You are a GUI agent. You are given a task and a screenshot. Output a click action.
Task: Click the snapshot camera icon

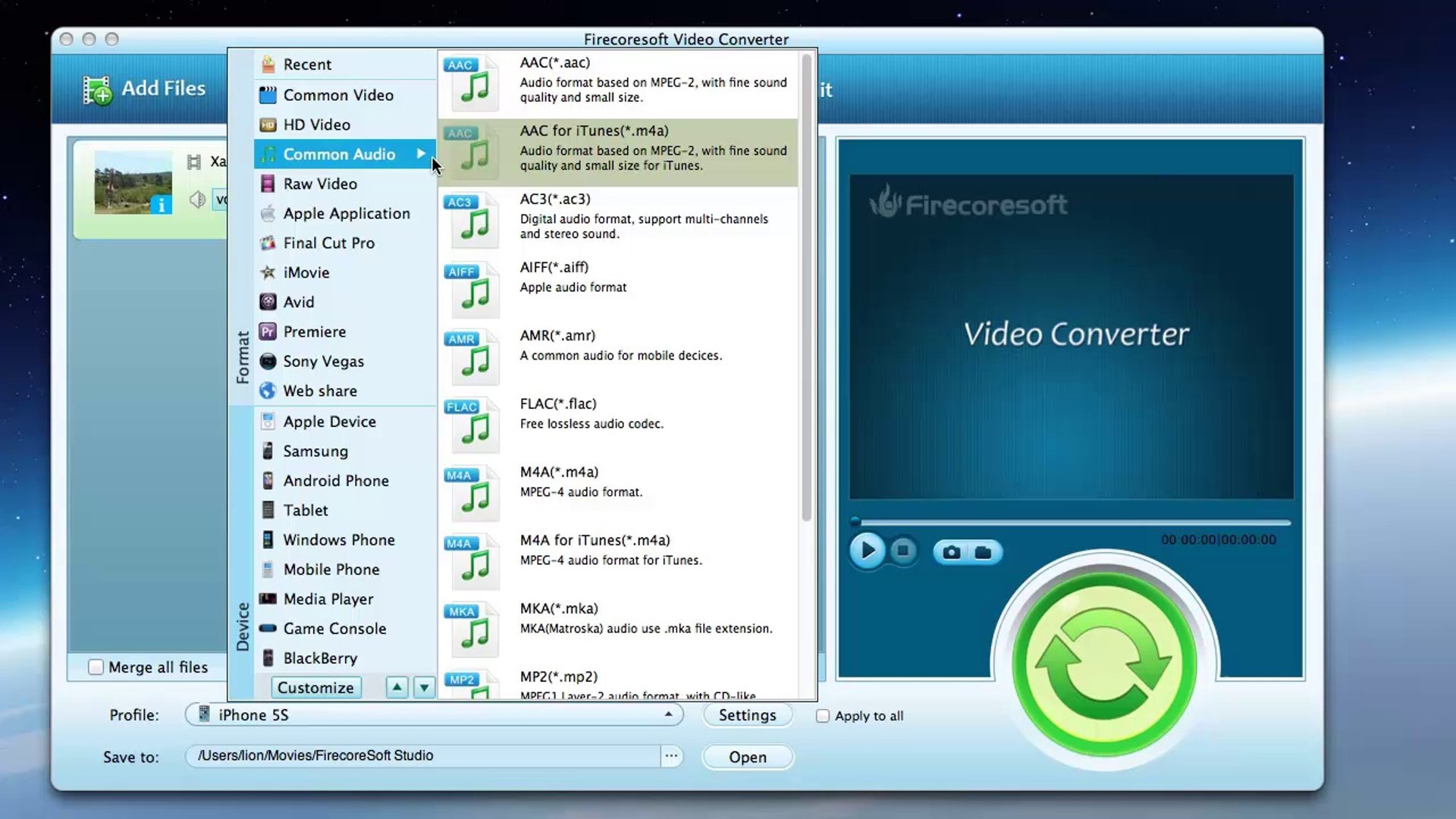coord(951,552)
